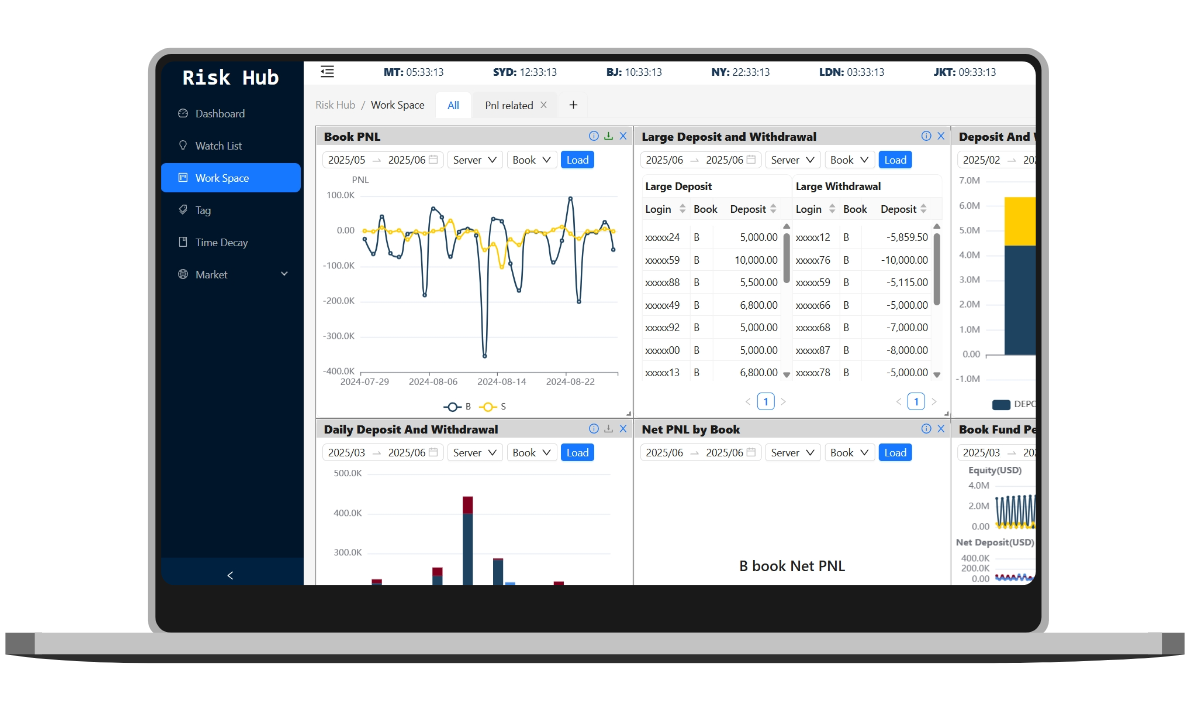Sort Large Withdrawal table by Login

(833, 209)
